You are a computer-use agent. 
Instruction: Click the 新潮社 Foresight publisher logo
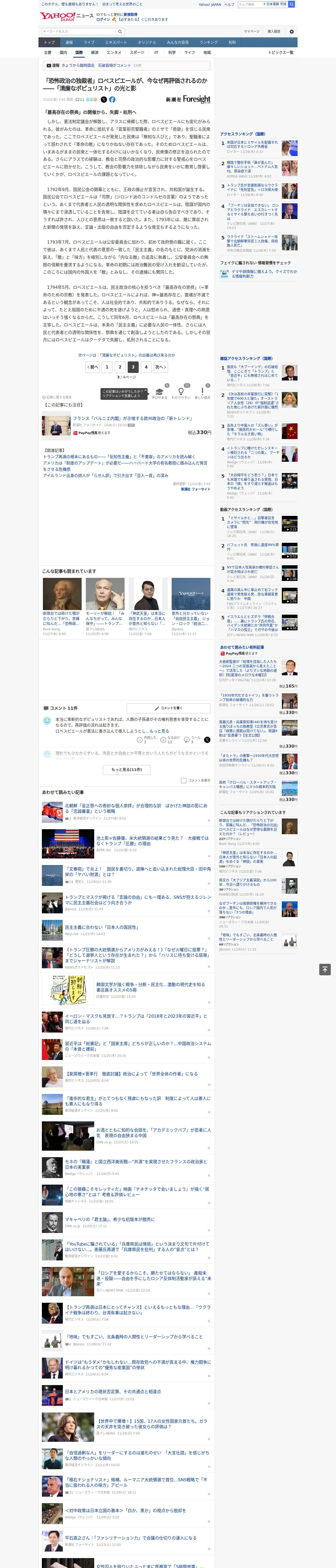pyautogui.click(x=188, y=99)
